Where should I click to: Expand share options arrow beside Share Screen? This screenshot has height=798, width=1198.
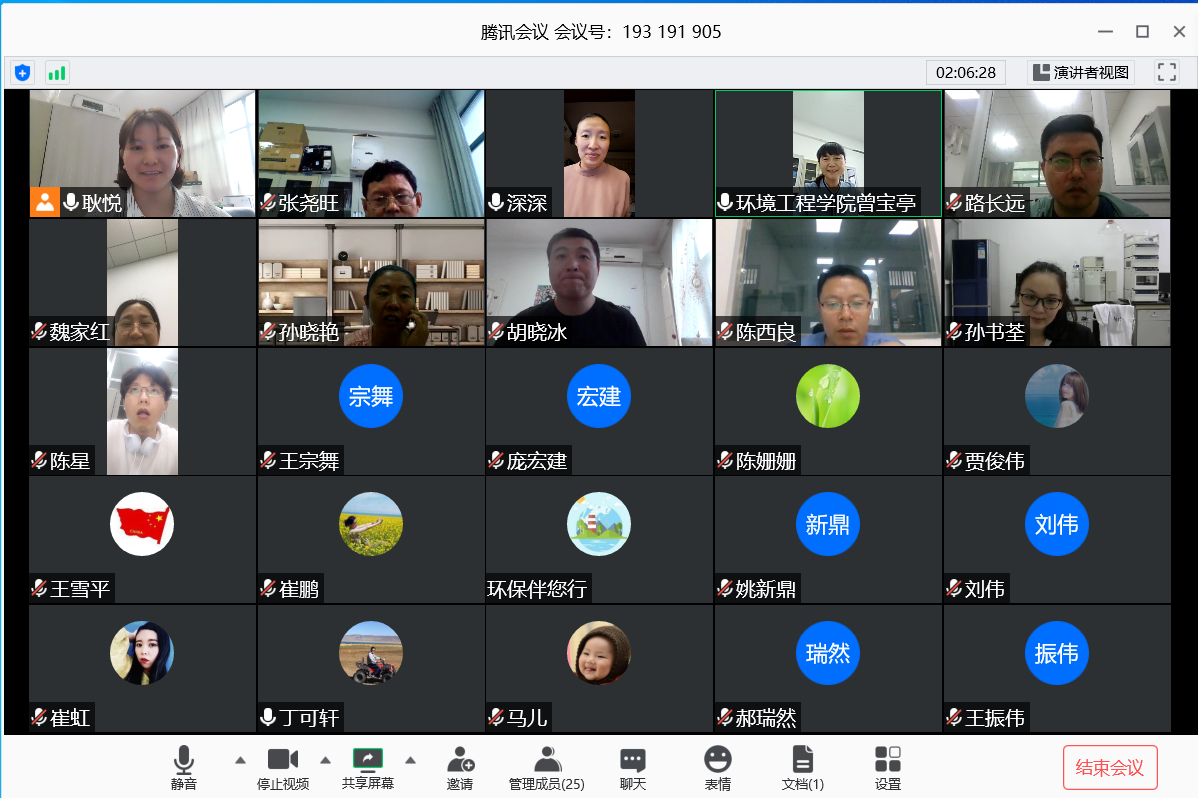(x=410, y=760)
